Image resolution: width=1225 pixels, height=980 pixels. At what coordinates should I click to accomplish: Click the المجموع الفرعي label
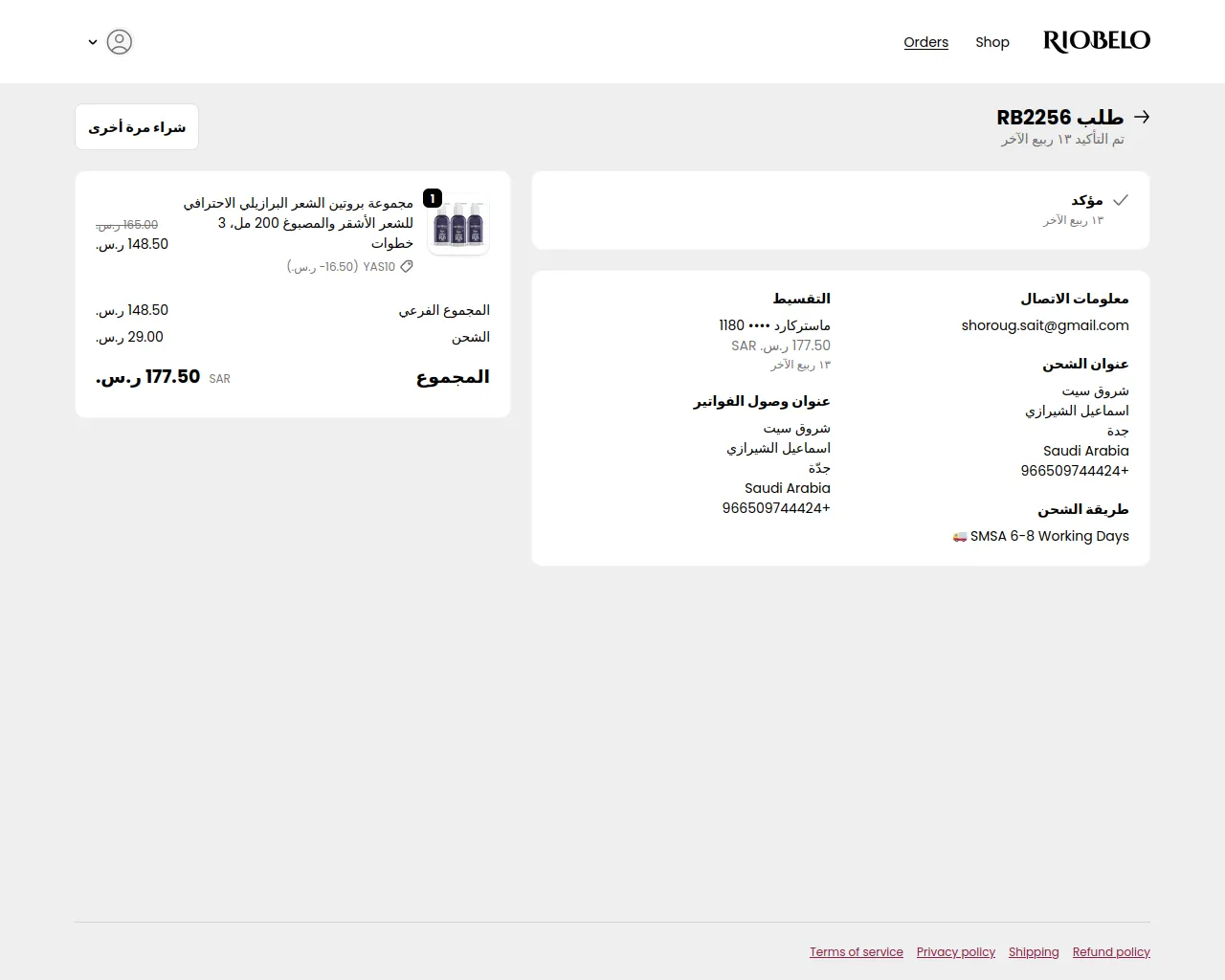(444, 310)
